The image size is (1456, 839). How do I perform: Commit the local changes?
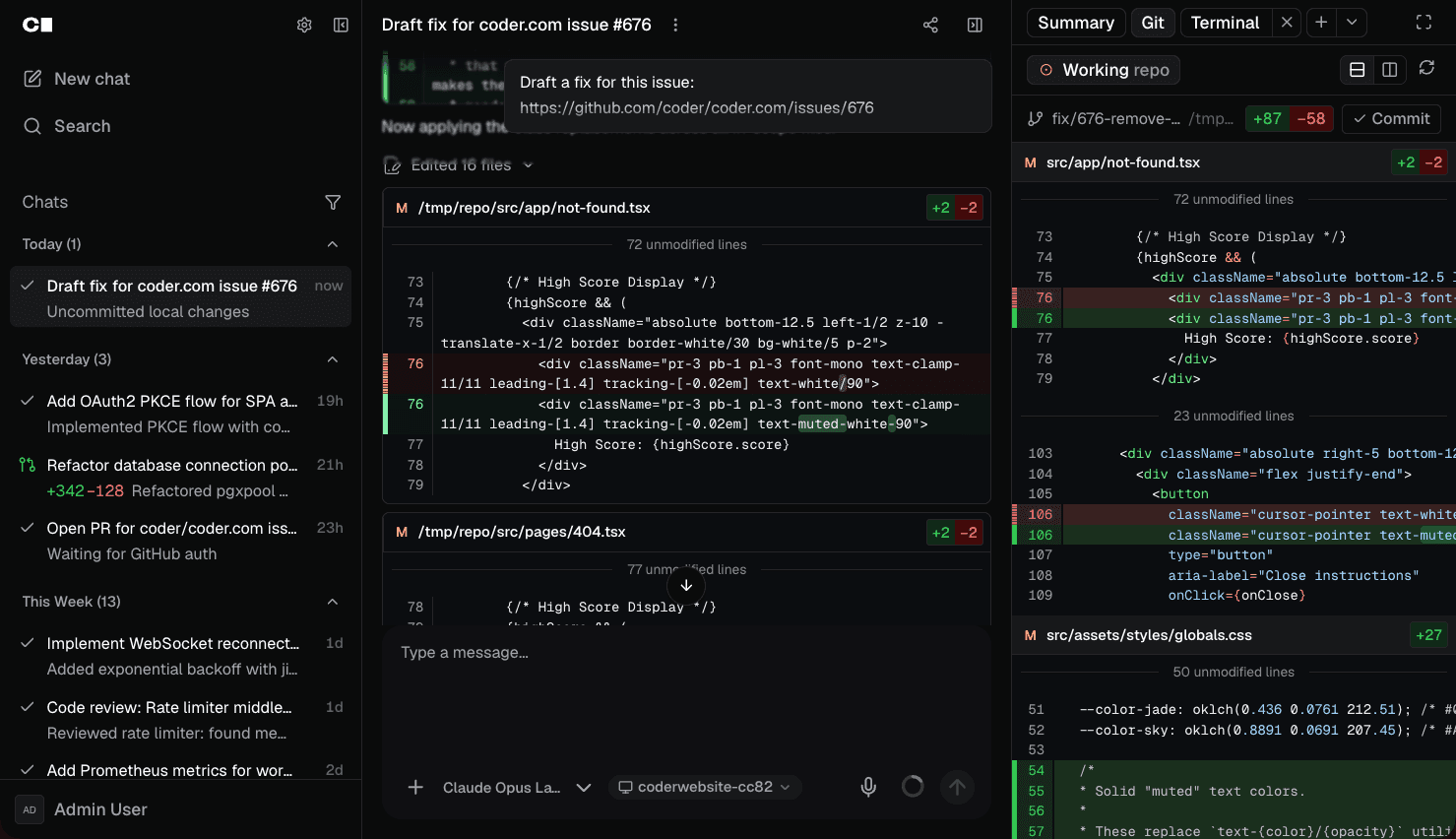pos(1391,119)
